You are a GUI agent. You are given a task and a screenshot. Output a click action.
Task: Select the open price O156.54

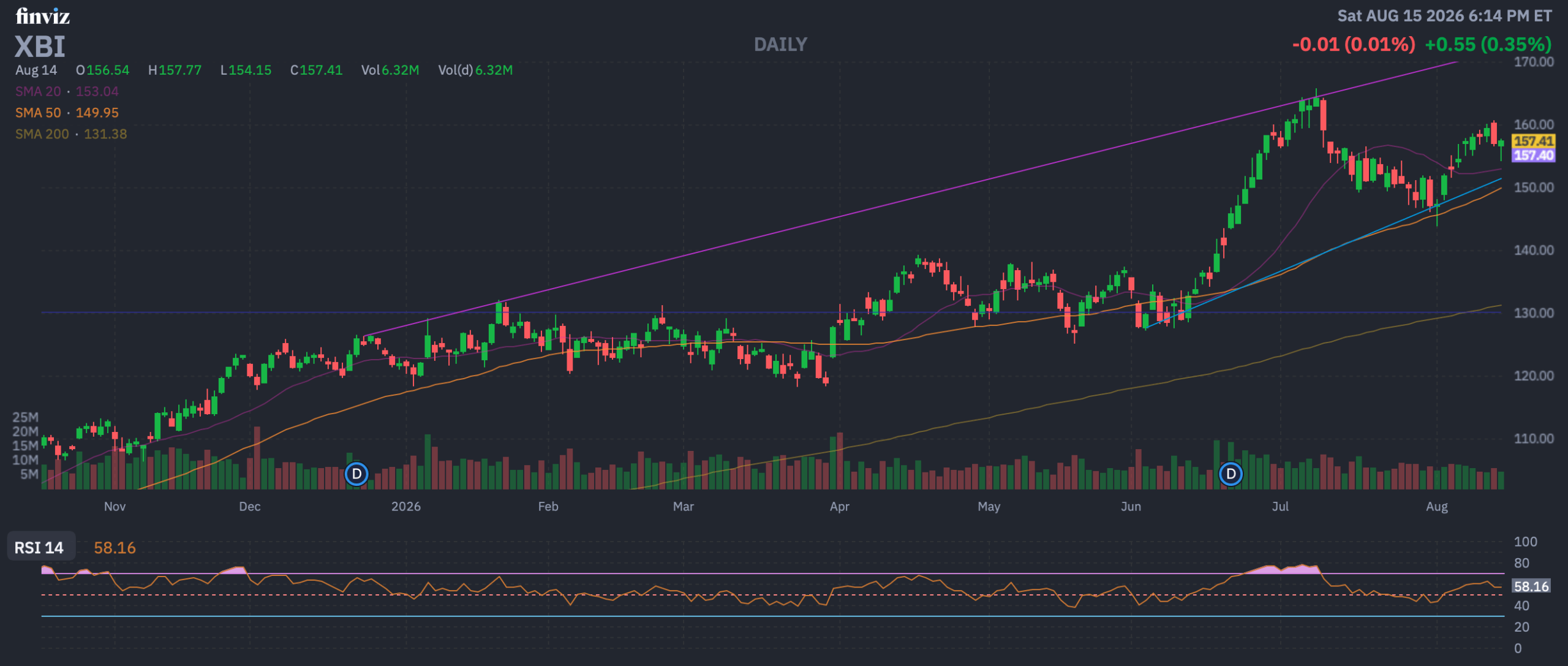tap(102, 70)
